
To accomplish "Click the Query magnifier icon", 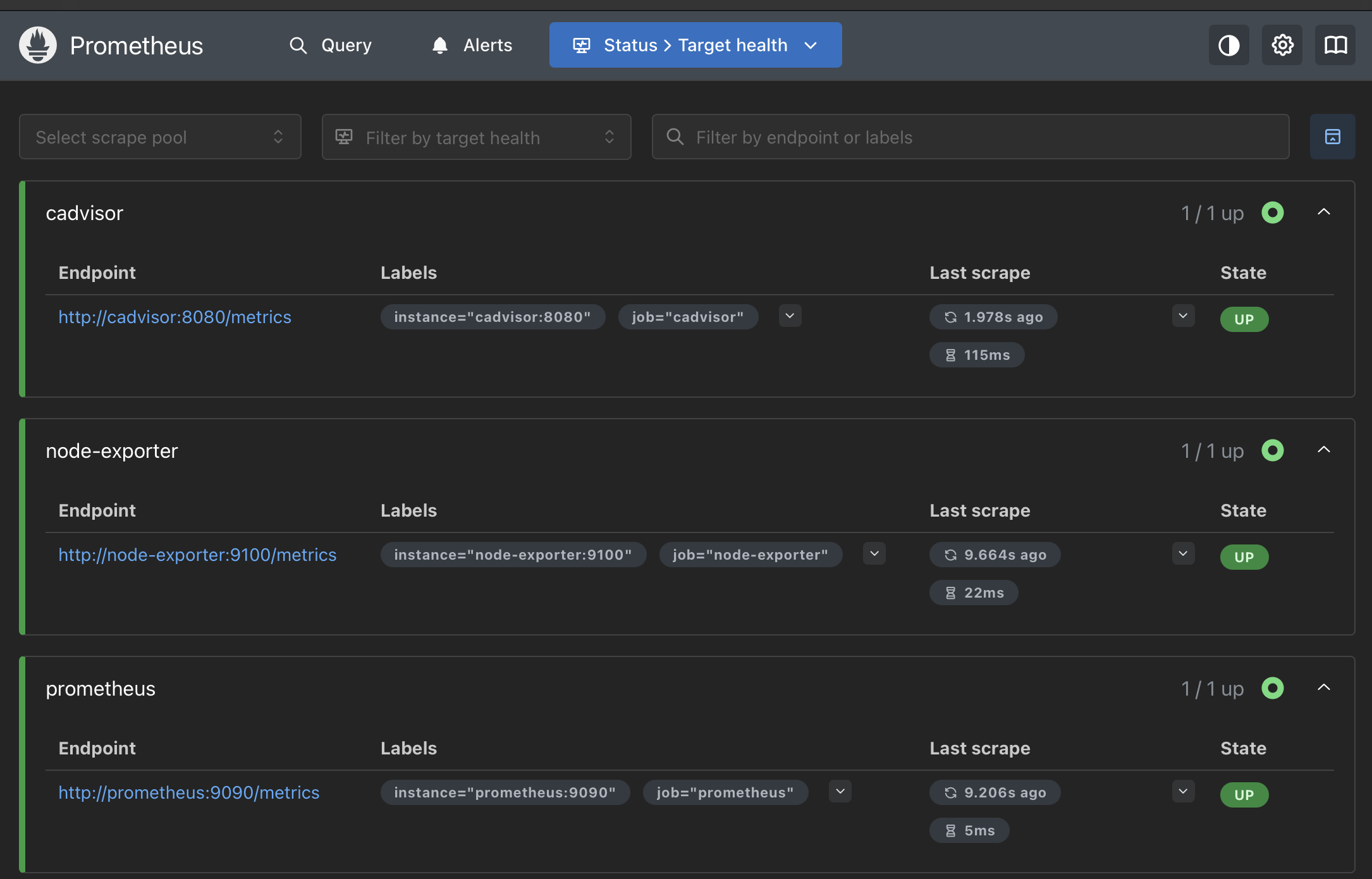I will pyautogui.click(x=298, y=46).
